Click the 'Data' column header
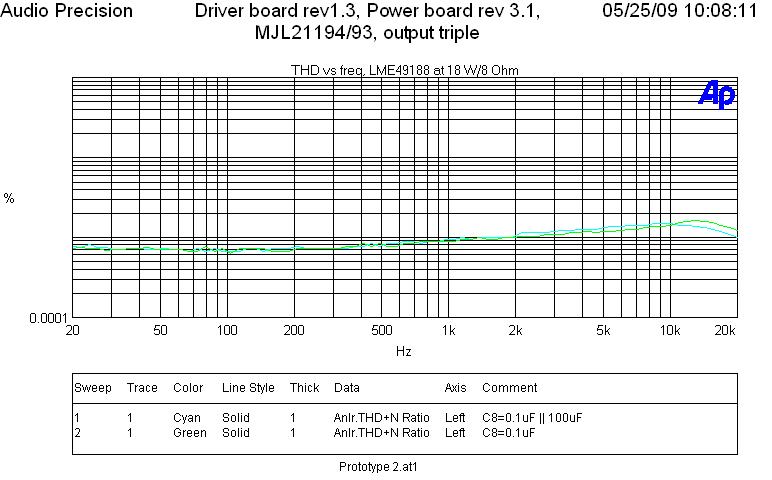The height and width of the screenshot is (480, 772). (347, 388)
